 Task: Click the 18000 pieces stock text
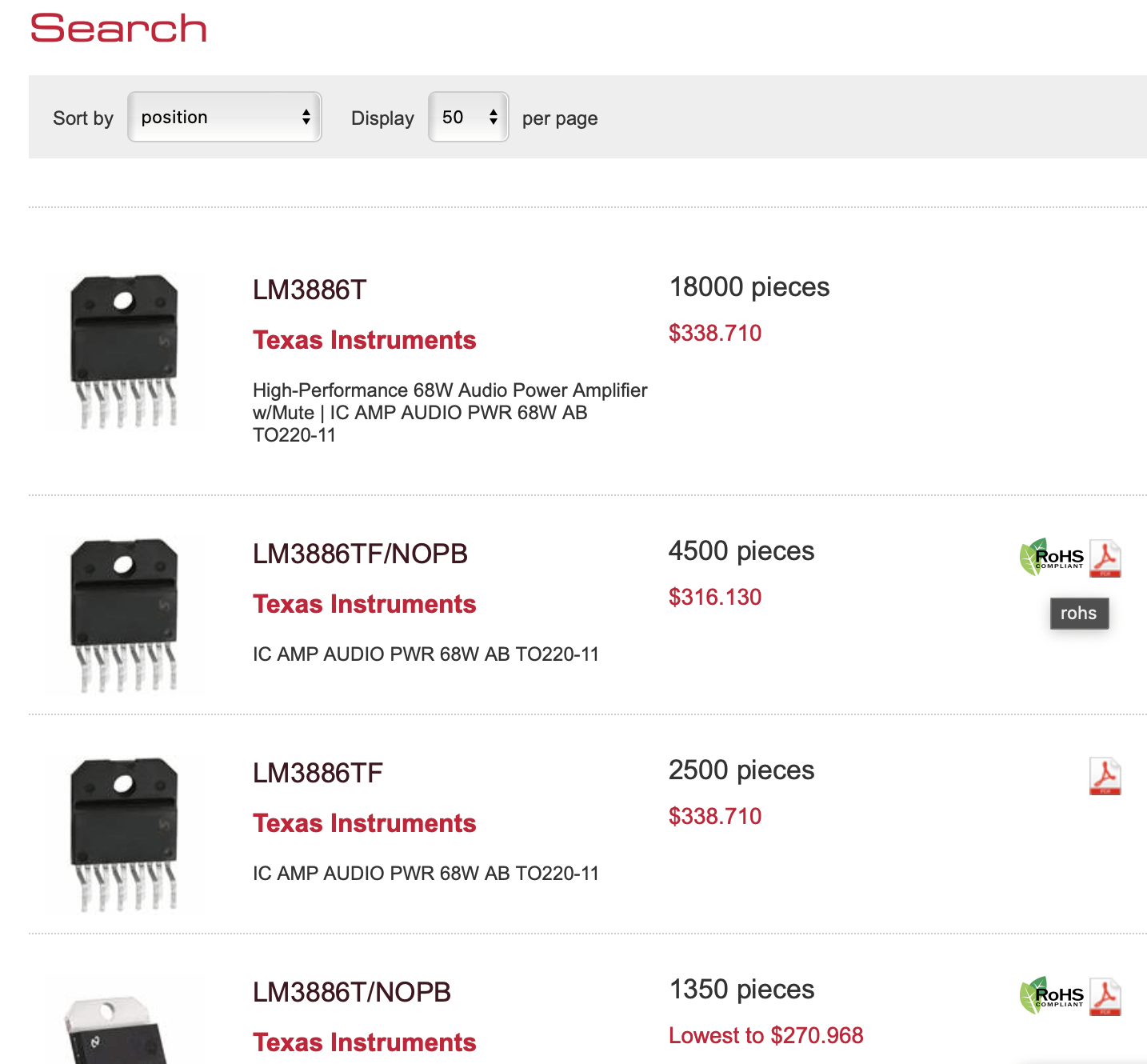[x=749, y=286]
